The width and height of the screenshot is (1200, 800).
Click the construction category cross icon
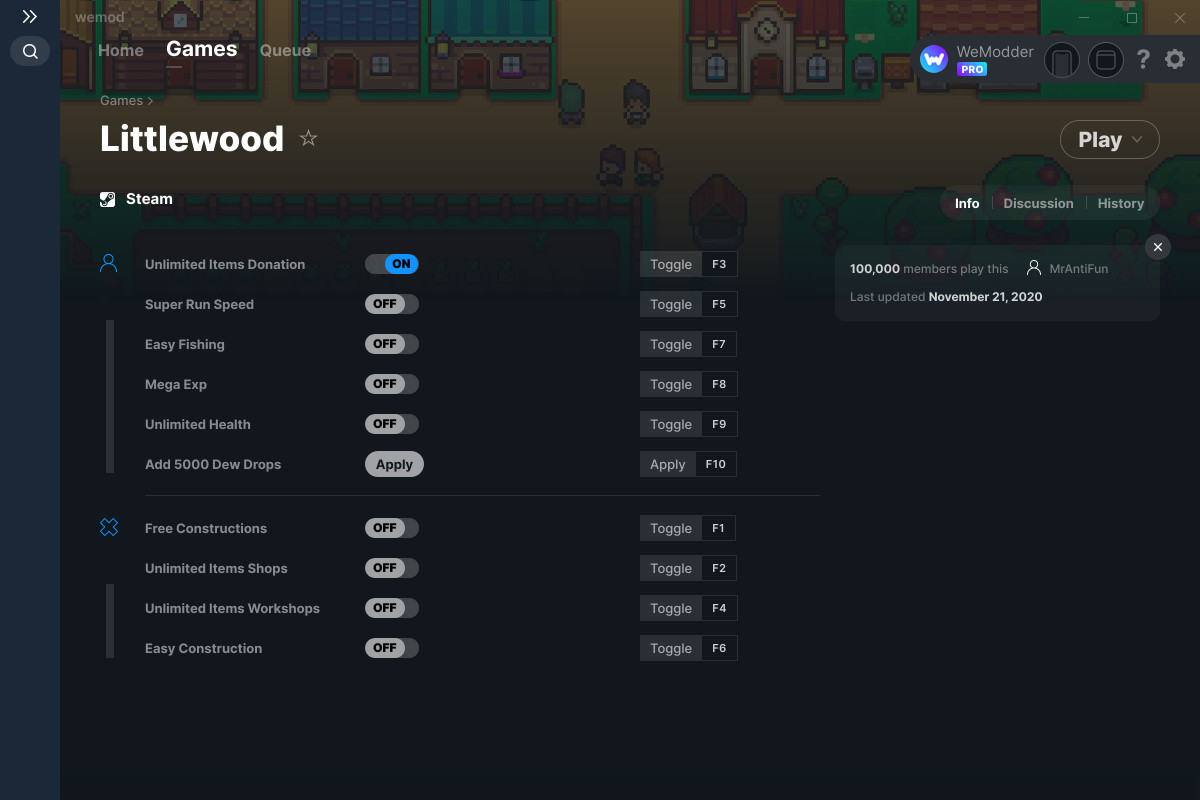pyautogui.click(x=109, y=527)
